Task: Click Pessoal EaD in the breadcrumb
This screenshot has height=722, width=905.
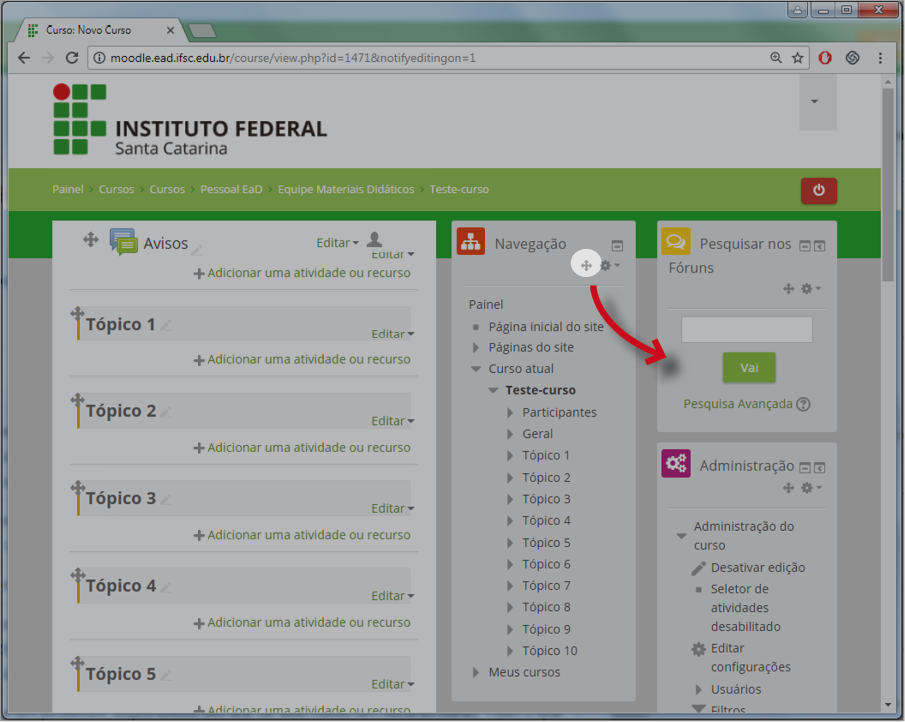Action: point(231,189)
